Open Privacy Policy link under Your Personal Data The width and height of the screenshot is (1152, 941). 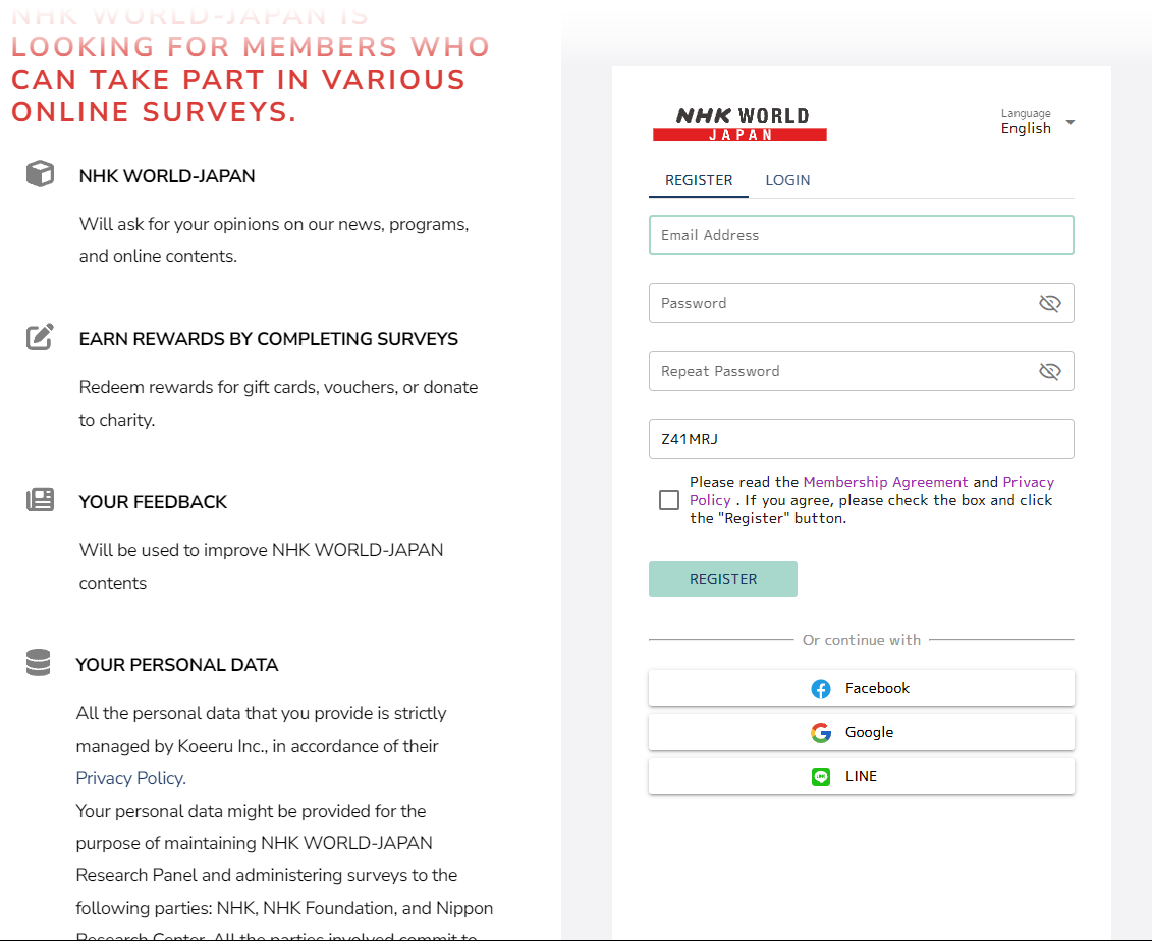(x=130, y=778)
